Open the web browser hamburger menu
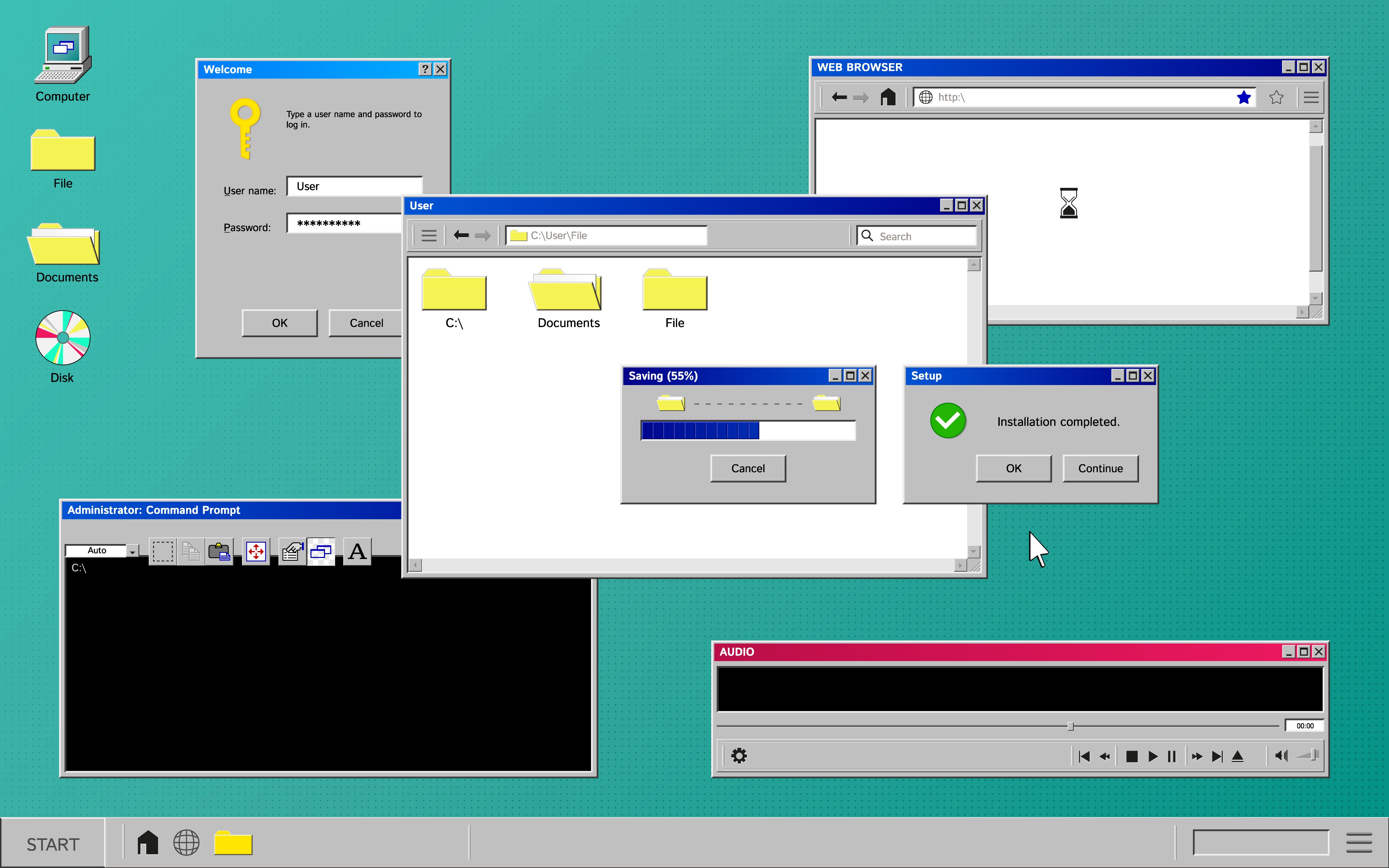 1311,98
